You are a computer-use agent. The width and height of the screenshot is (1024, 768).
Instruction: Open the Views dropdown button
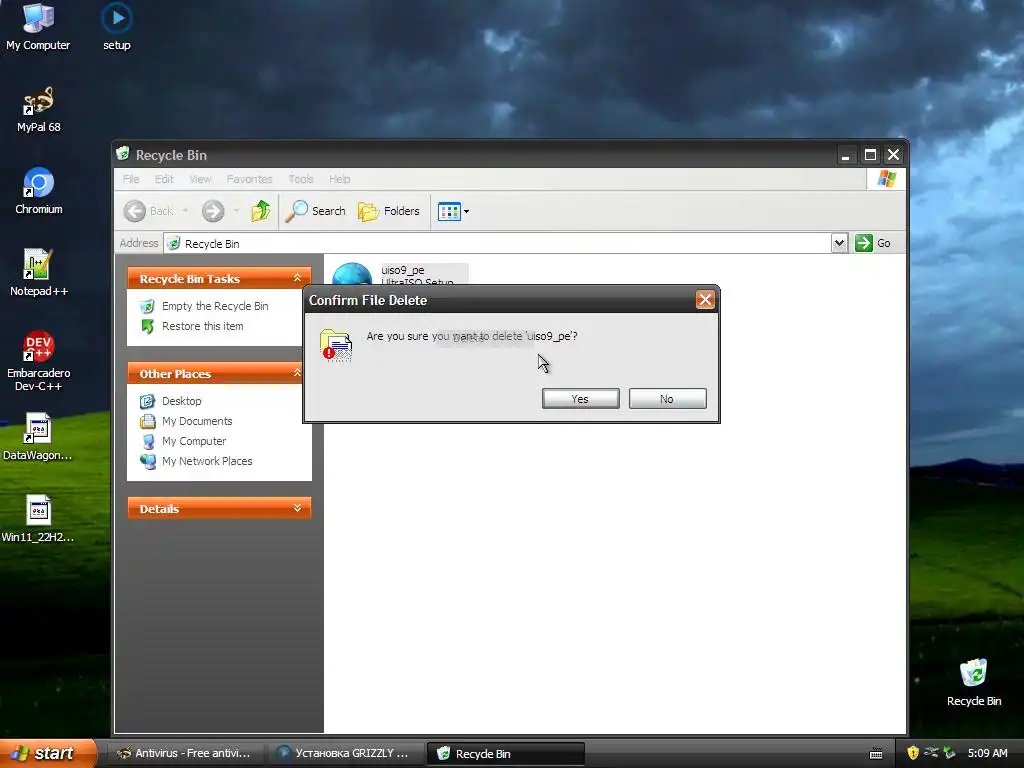[453, 211]
